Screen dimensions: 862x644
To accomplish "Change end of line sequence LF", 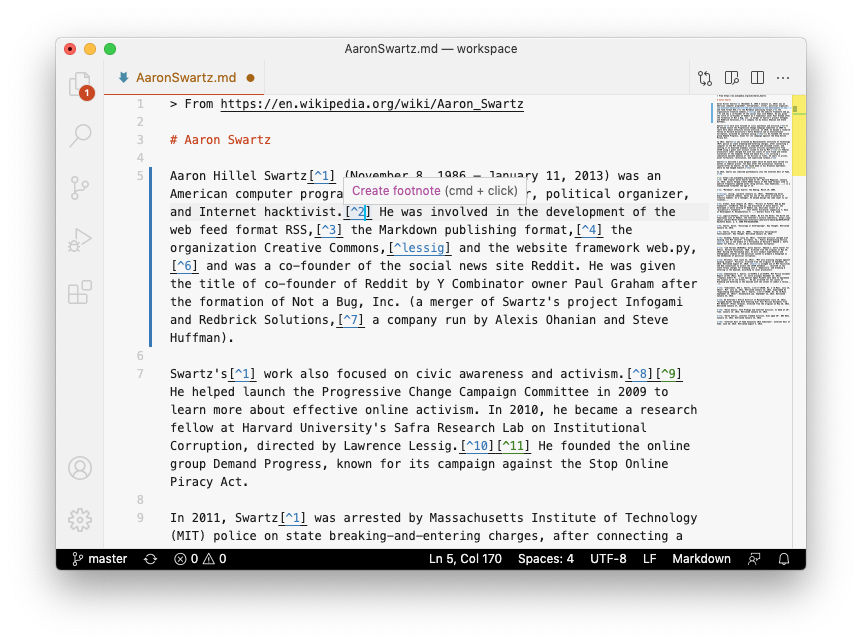I will 649,559.
